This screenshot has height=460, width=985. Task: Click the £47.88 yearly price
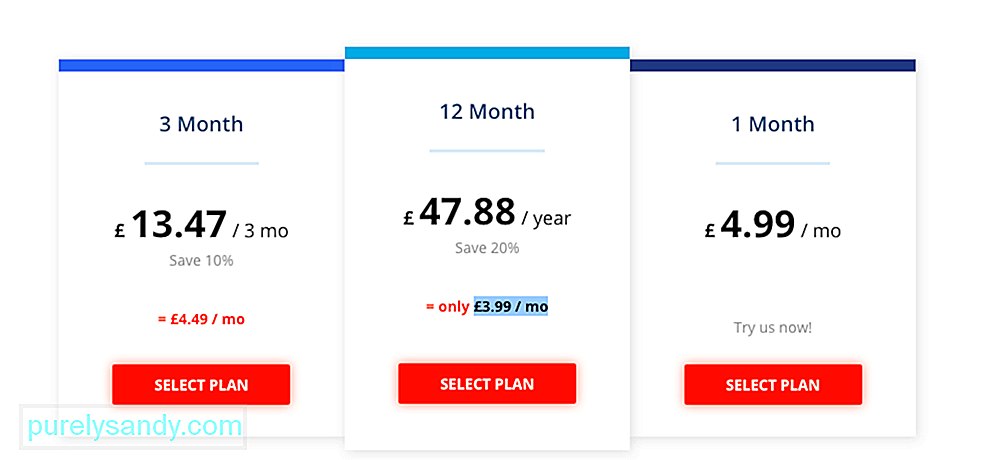pos(459,212)
